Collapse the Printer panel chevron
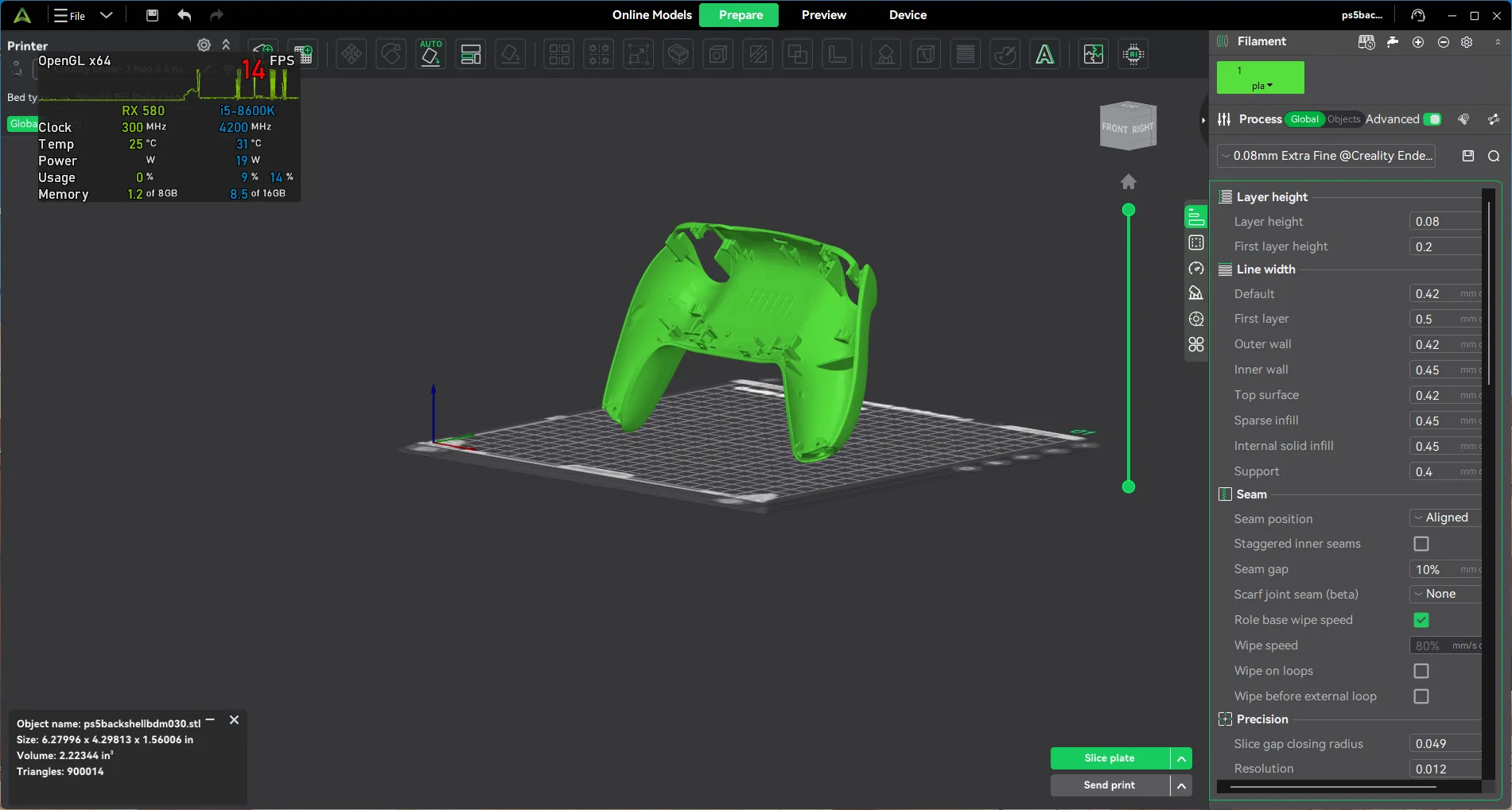Viewport: 1512px width, 810px height. [x=226, y=45]
